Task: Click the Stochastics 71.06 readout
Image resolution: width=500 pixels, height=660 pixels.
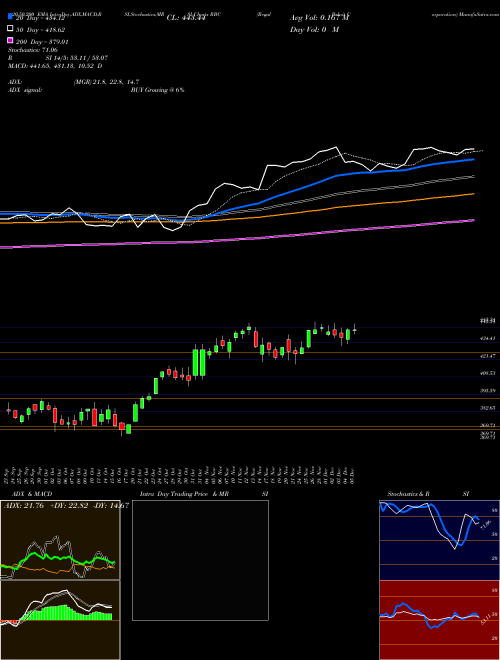Action: [x=33, y=50]
